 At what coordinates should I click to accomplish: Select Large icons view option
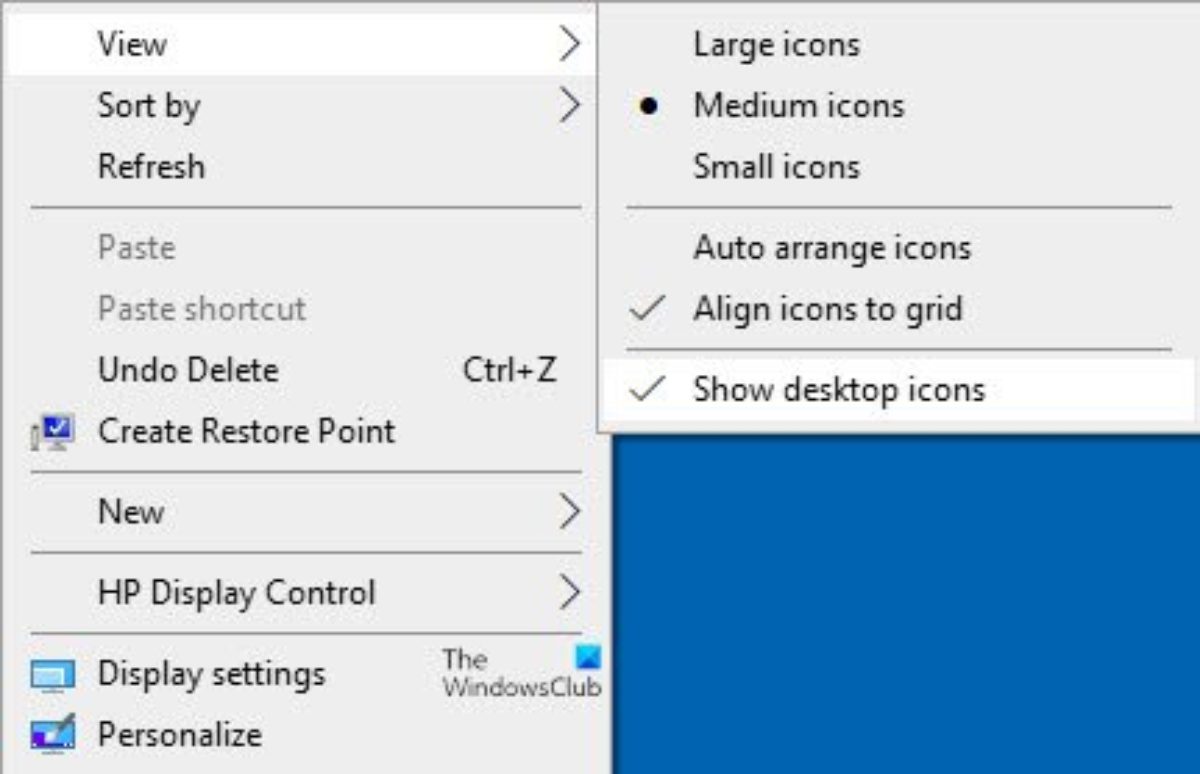[x=776, y=44]
